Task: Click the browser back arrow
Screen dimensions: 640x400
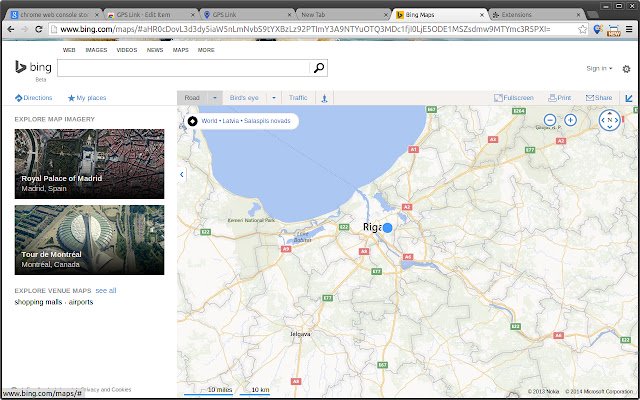Action: 11,29
